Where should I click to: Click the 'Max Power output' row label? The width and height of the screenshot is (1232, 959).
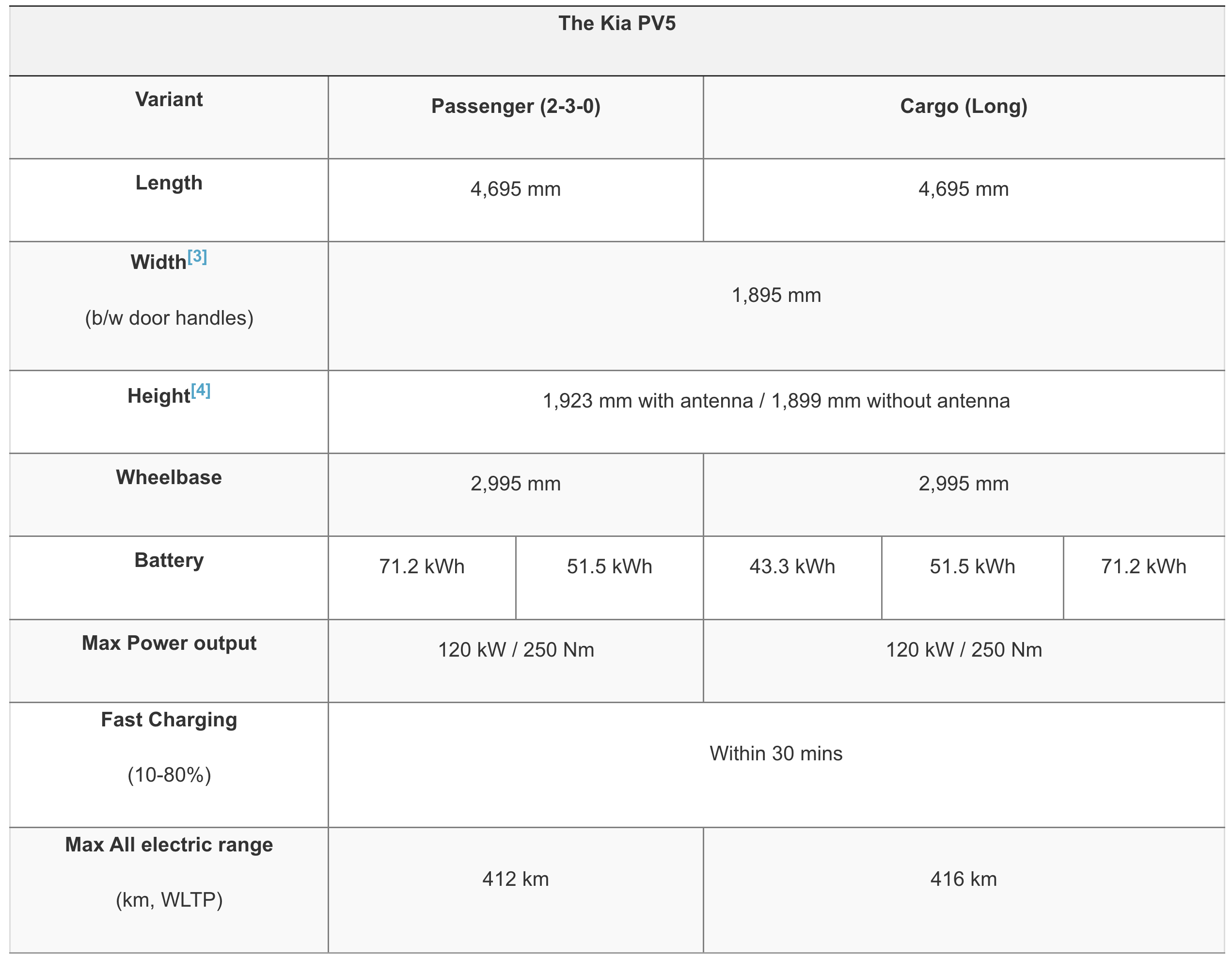coord(169,643)
